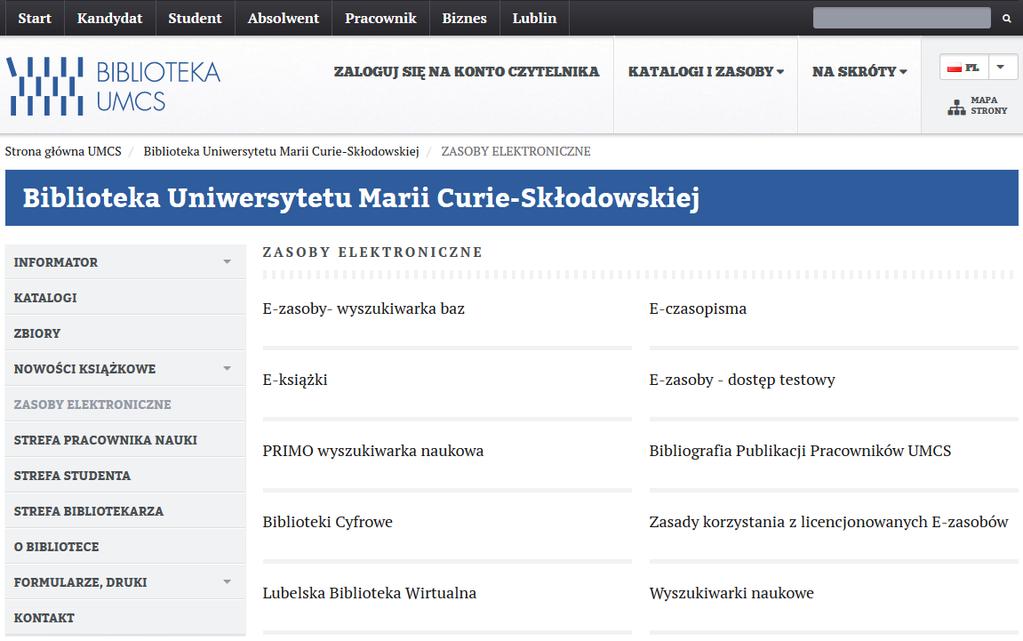
Task: Select Strefa studenta in the sidebar
Action: click(x=125, y=475)
